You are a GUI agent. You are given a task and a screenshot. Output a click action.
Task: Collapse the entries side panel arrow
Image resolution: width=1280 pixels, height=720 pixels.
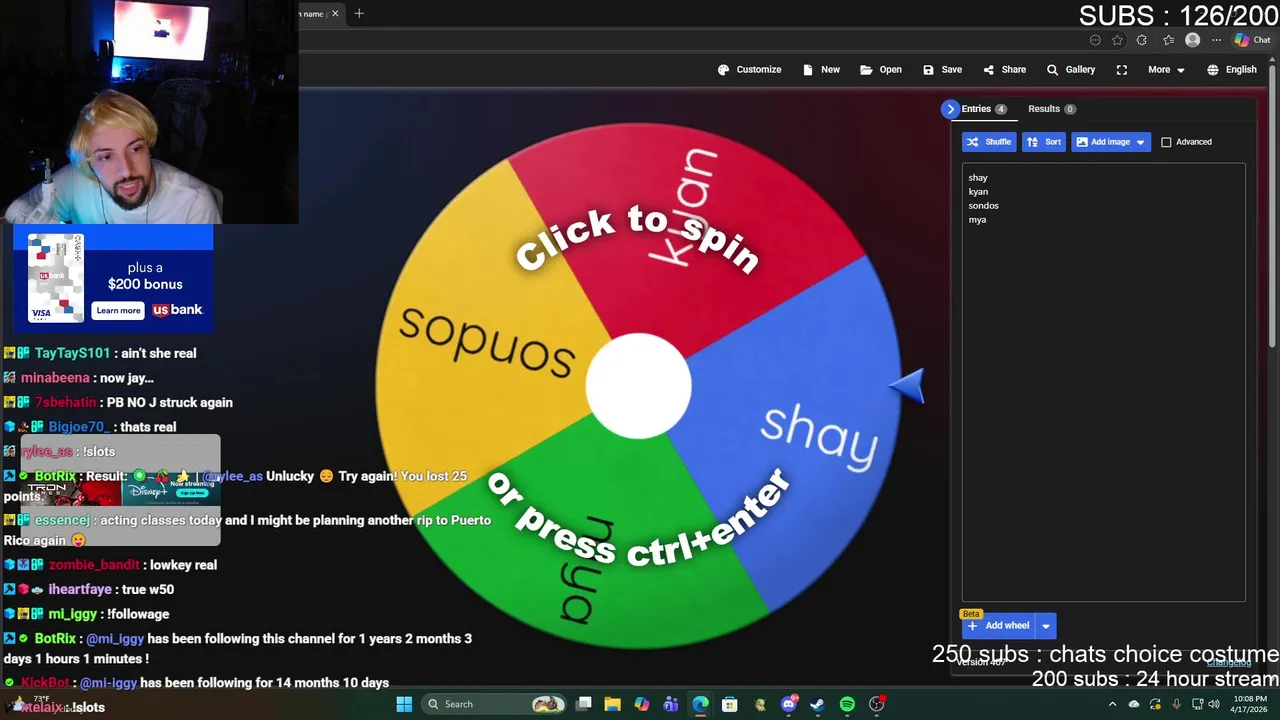950,109
